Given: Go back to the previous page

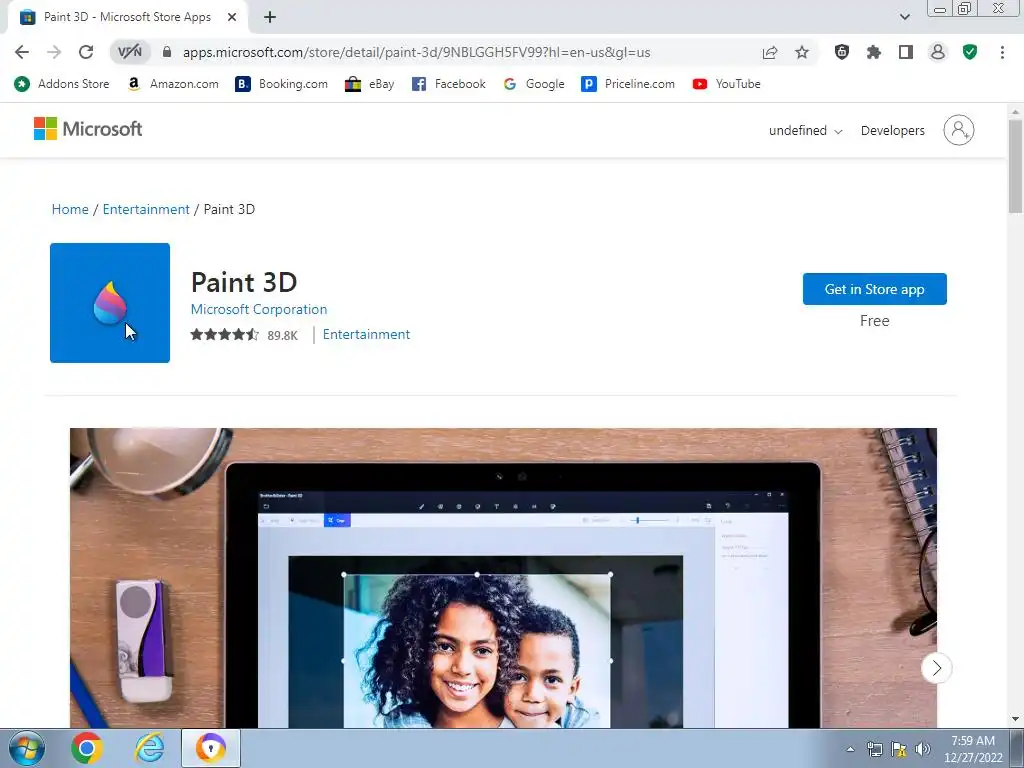Looking at the screenshot, I should point(22,52).
